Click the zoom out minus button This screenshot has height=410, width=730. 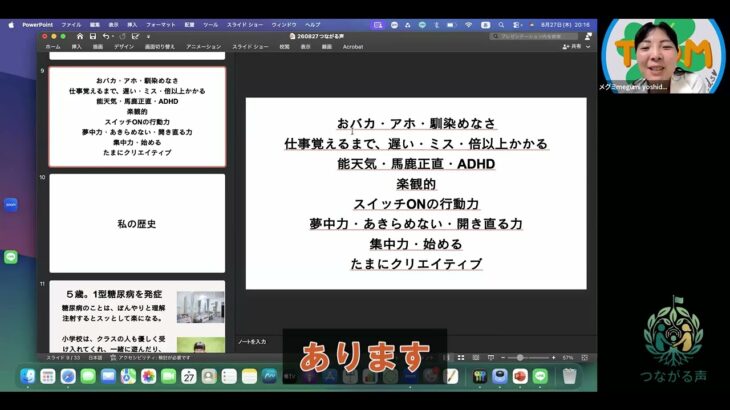pyautogui.click(x=503, y=357)
